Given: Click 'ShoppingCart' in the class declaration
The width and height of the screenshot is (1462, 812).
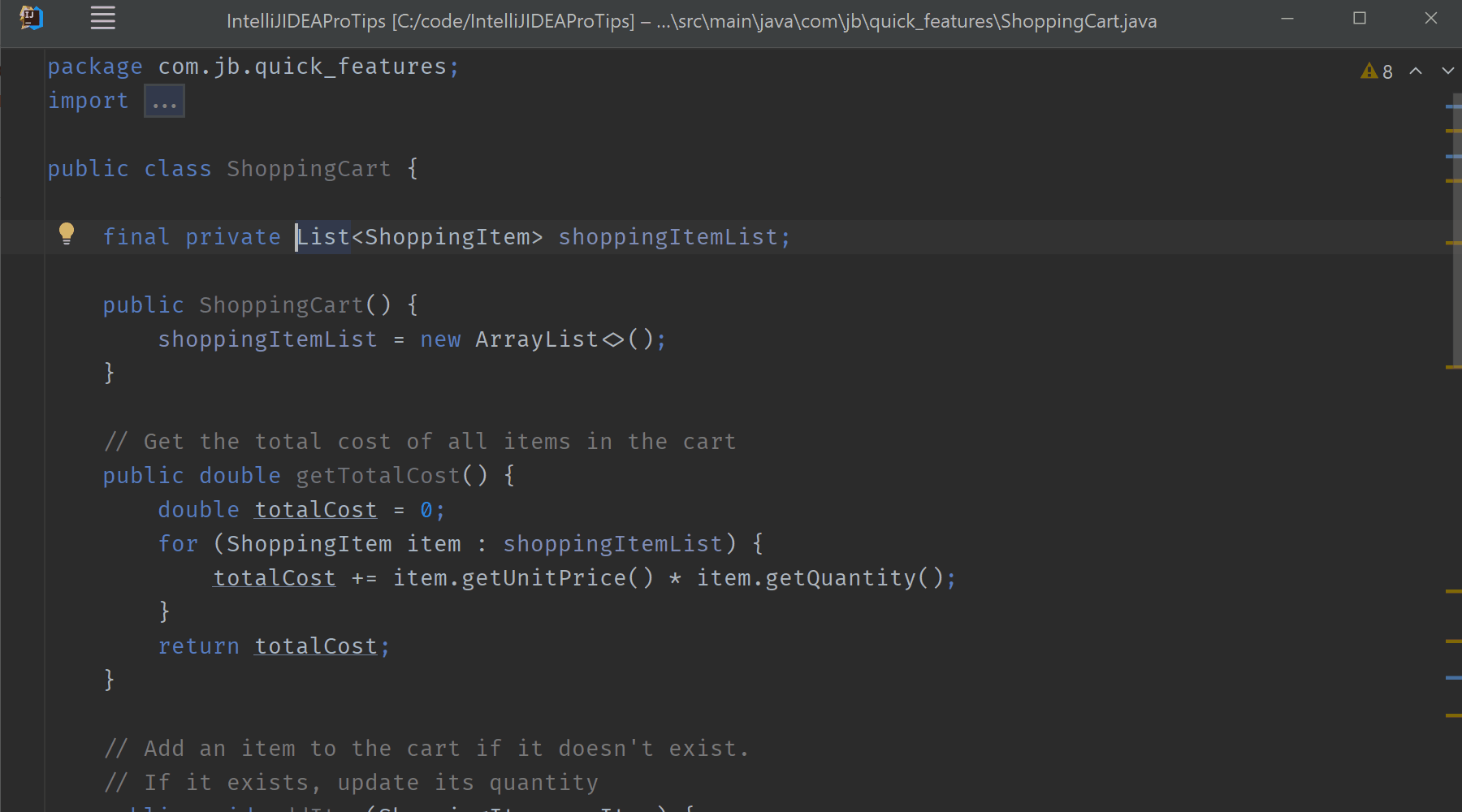Looking at the screenshot, I should (x=309, y=169).
